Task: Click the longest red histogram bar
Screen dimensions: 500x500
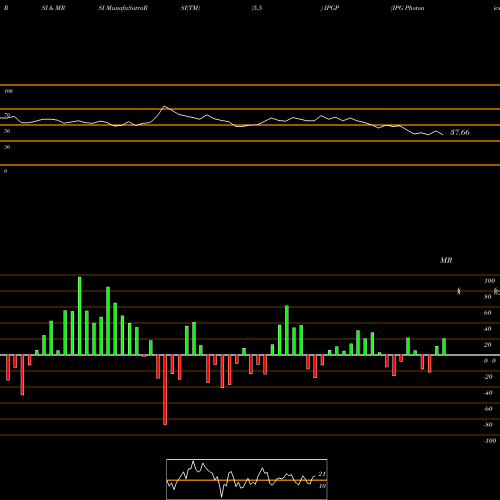Action: (x=165, y=390)
